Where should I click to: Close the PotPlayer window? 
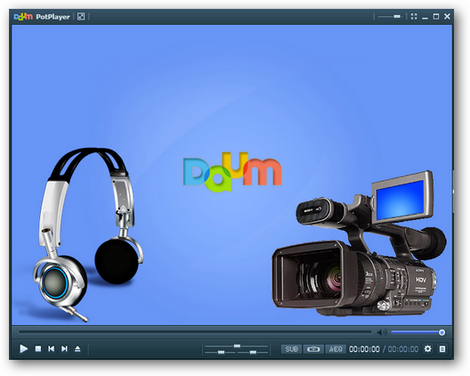coord(447,16)
